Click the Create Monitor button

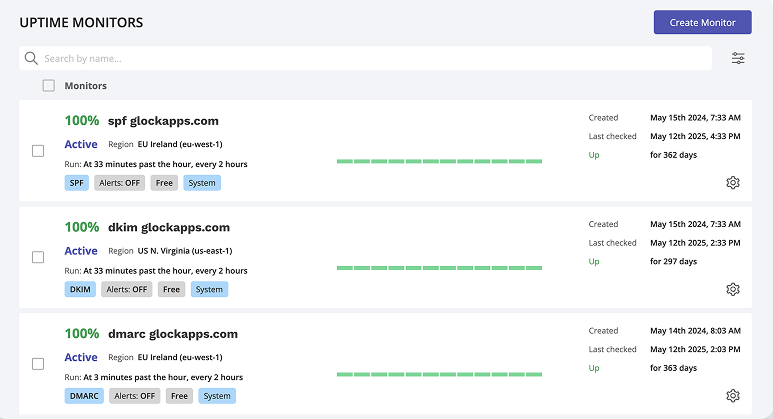tap(702, 22)
